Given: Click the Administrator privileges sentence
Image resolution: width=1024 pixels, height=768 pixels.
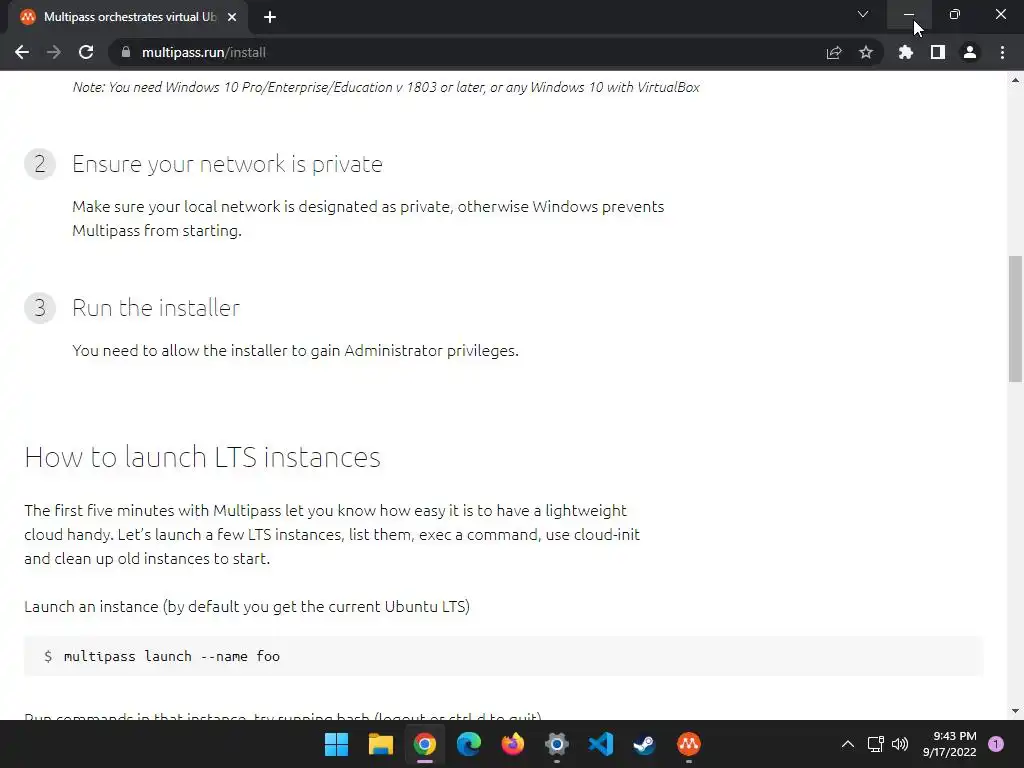Looking at the screenshot, I should coord(295,351).
